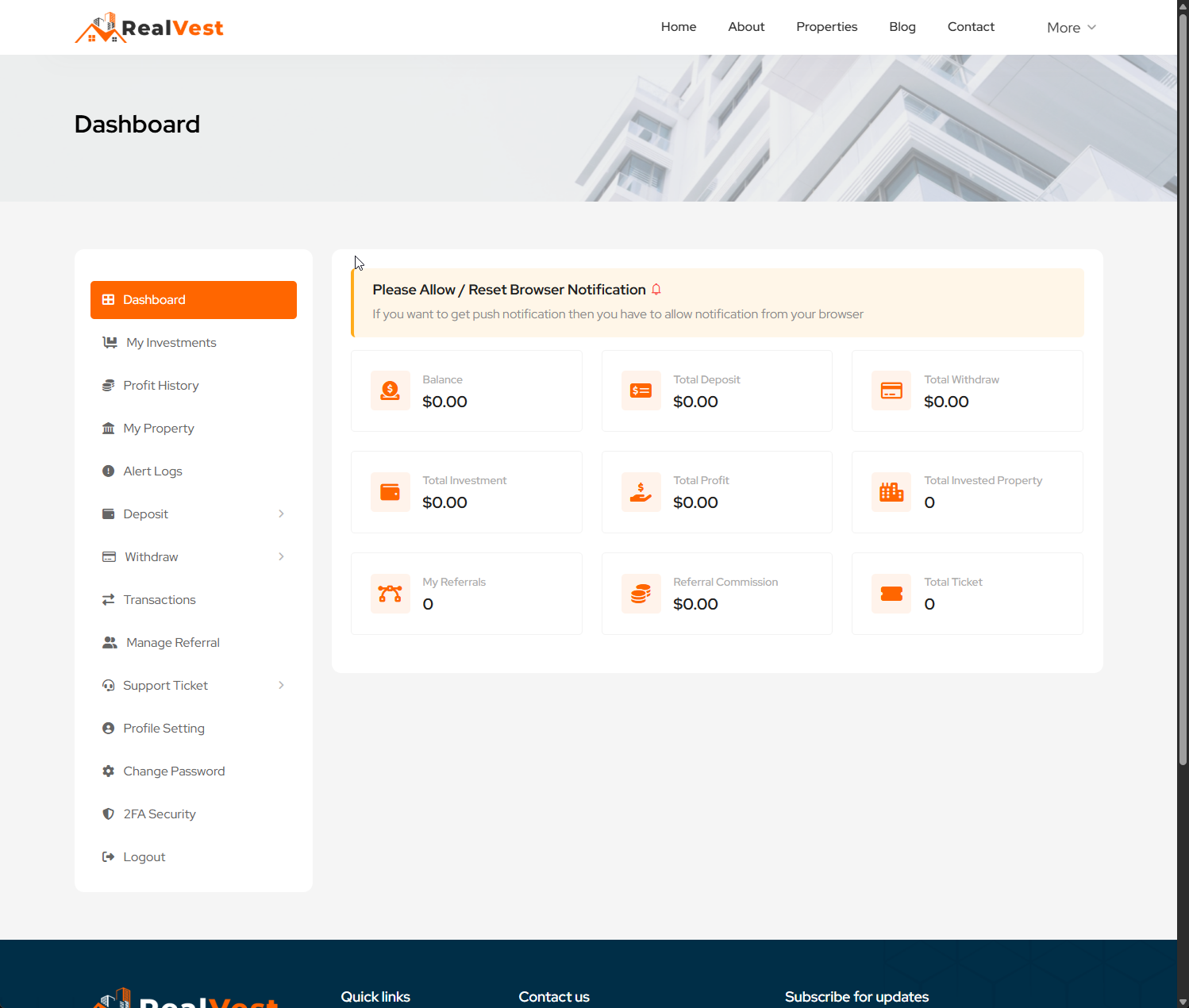The height and width of the screenshot is (1008, 1189).
Task: Click the Total Investment wallet icon
Action: click(x=391, y=492)
